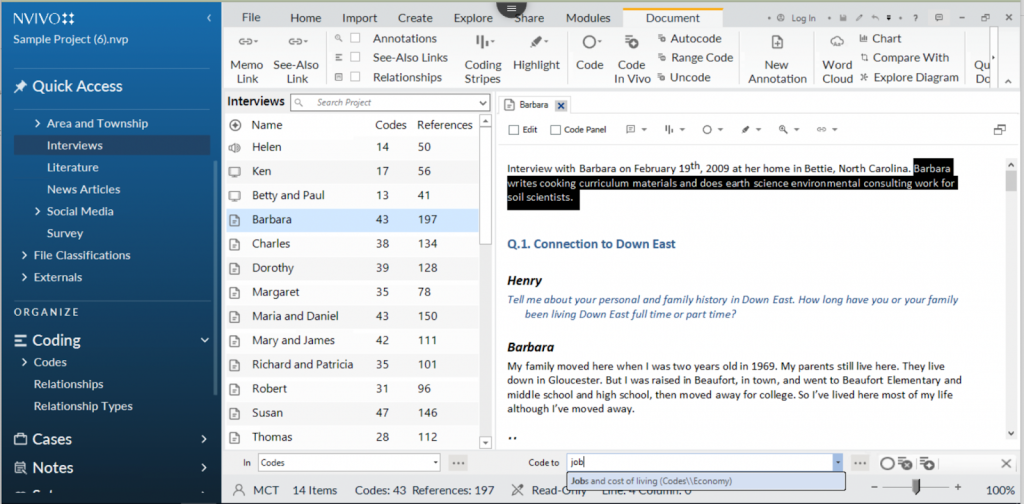Expand the Codes tree item
This screenshot has height=504, width=1024.
click(24, 362)
